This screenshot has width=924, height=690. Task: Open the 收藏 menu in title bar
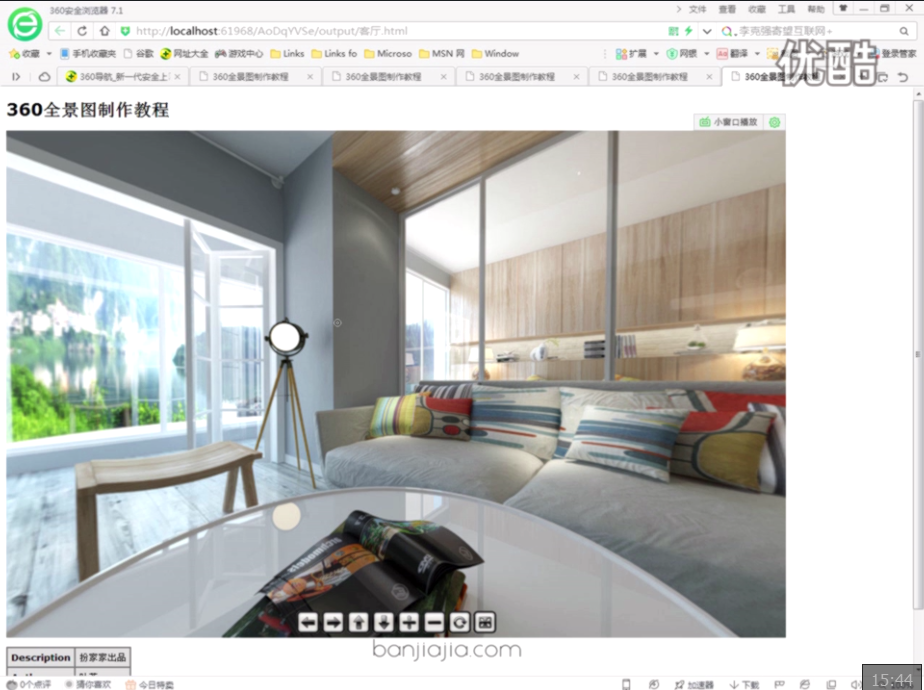pos(756,9)
